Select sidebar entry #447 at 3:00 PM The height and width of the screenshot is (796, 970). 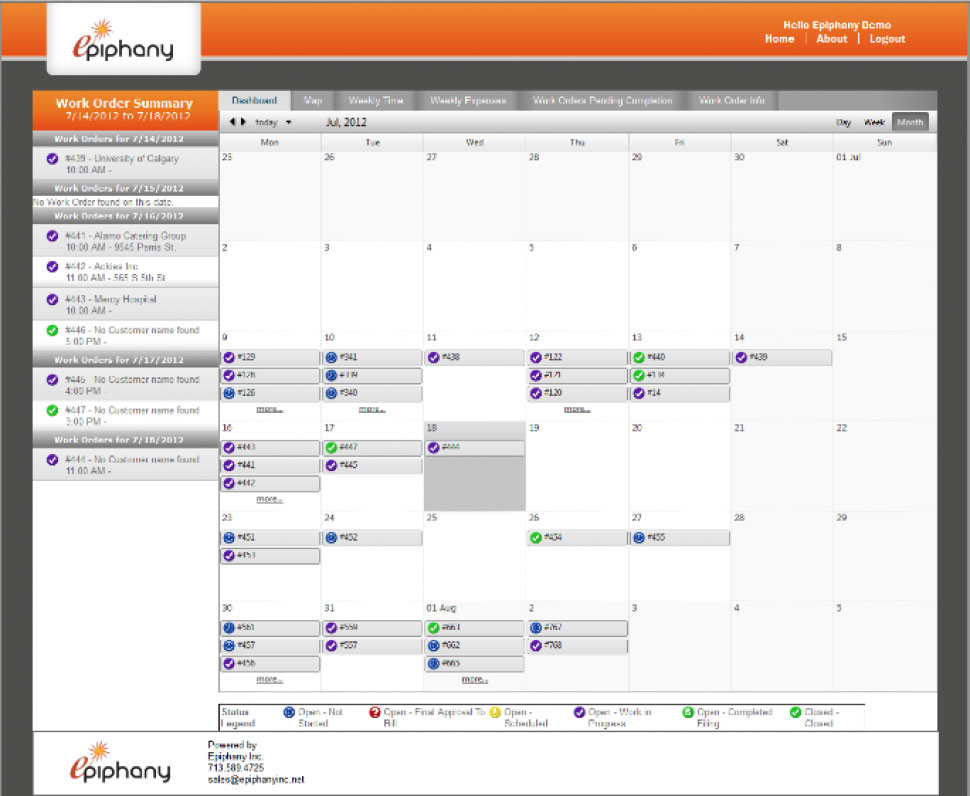pos(126,416)
